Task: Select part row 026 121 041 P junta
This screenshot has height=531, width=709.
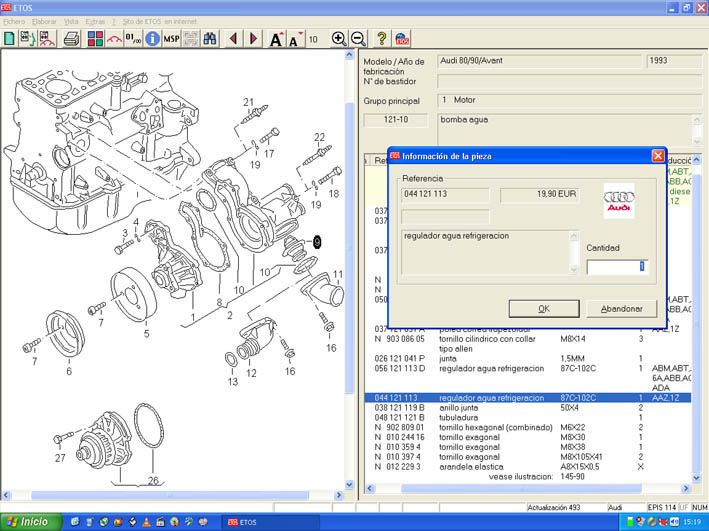Action: (528, 359)
